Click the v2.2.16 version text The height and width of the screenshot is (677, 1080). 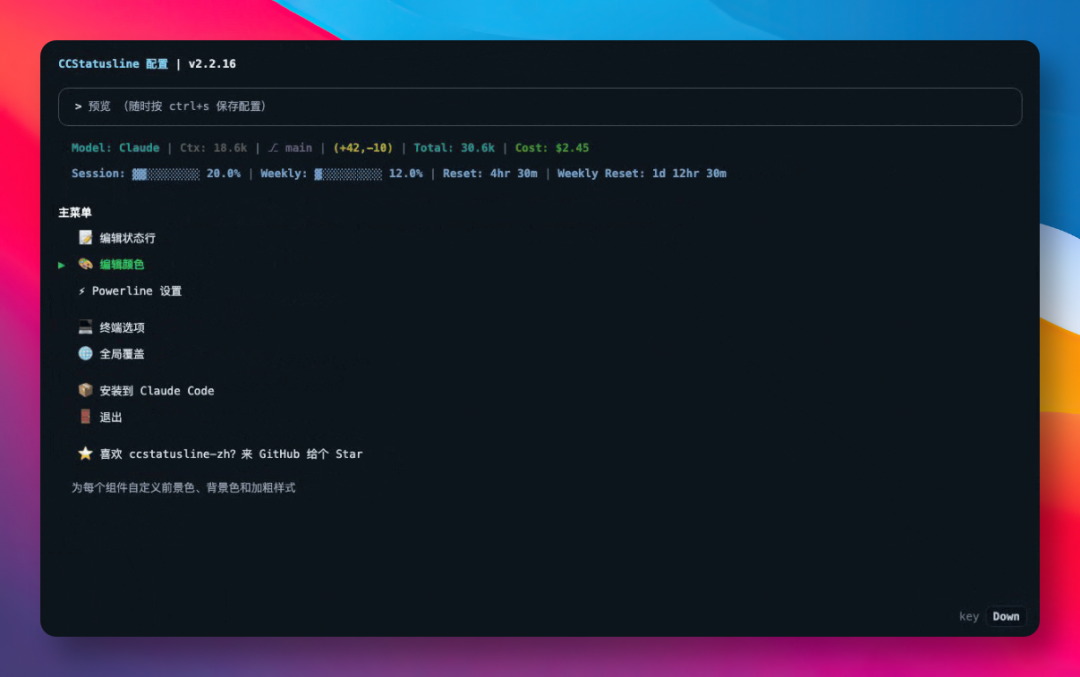[x=212, y=63]
